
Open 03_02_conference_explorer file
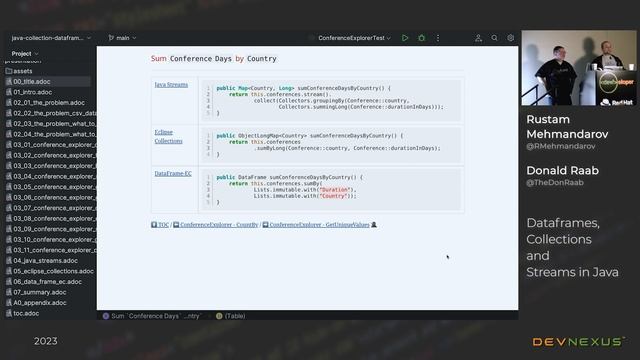tap(51, 156)
